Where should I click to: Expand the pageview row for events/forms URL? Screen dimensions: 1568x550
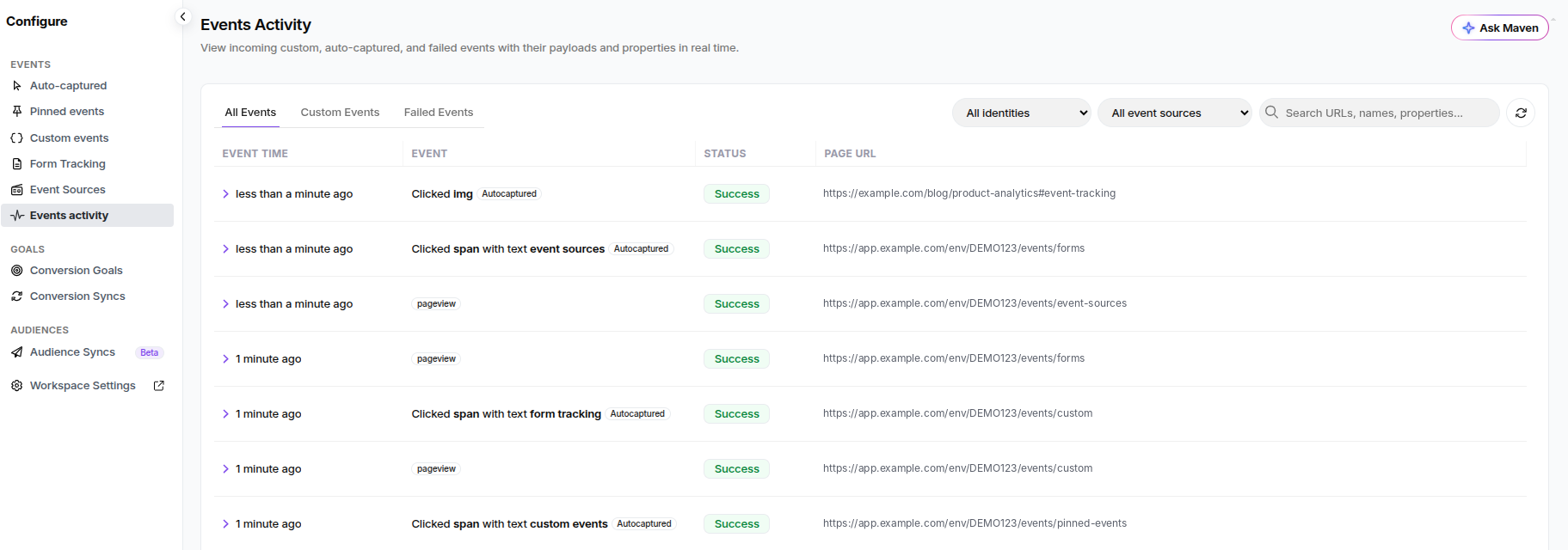point(225,359)
